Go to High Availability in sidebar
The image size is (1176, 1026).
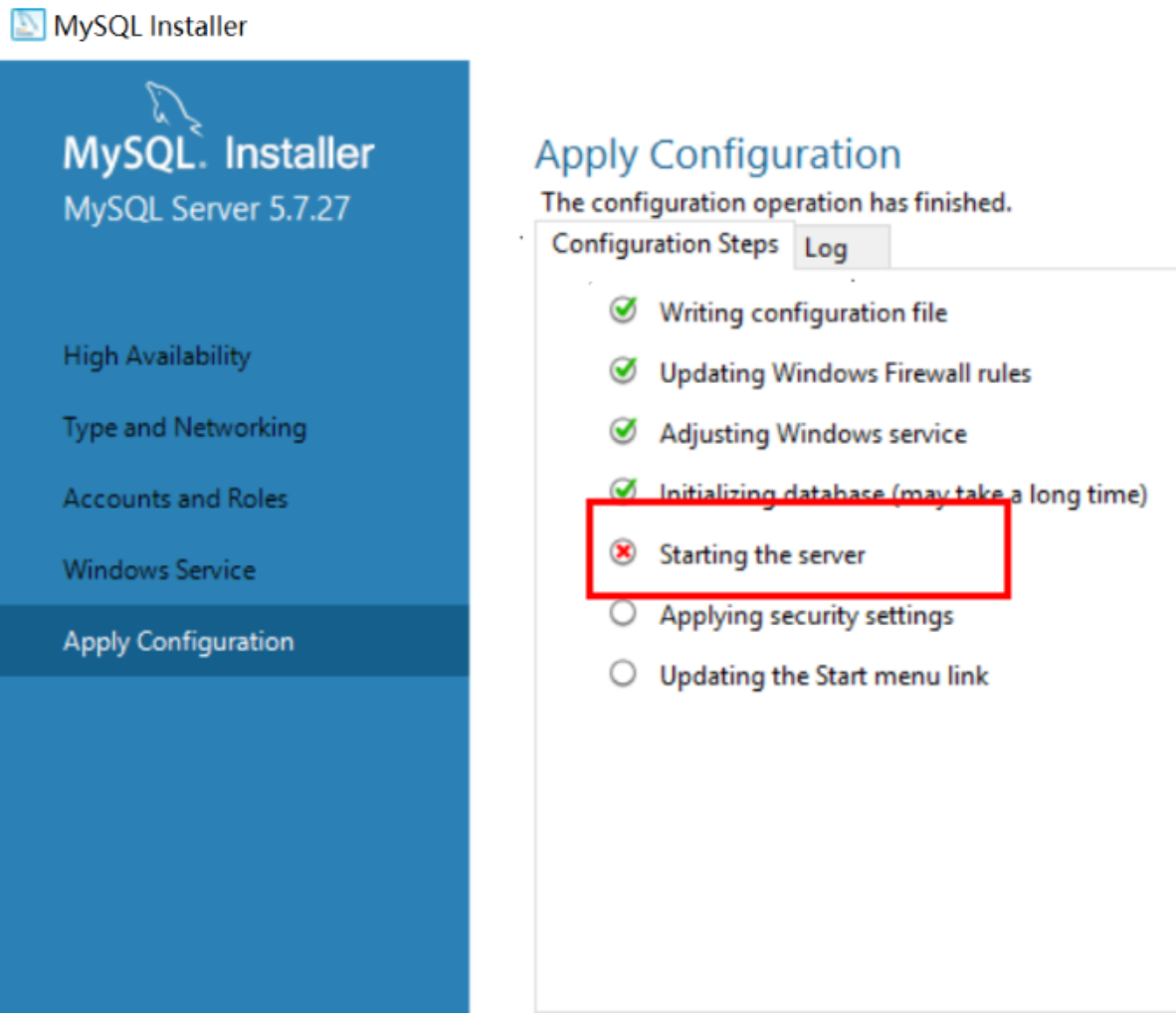coord(156,355)
